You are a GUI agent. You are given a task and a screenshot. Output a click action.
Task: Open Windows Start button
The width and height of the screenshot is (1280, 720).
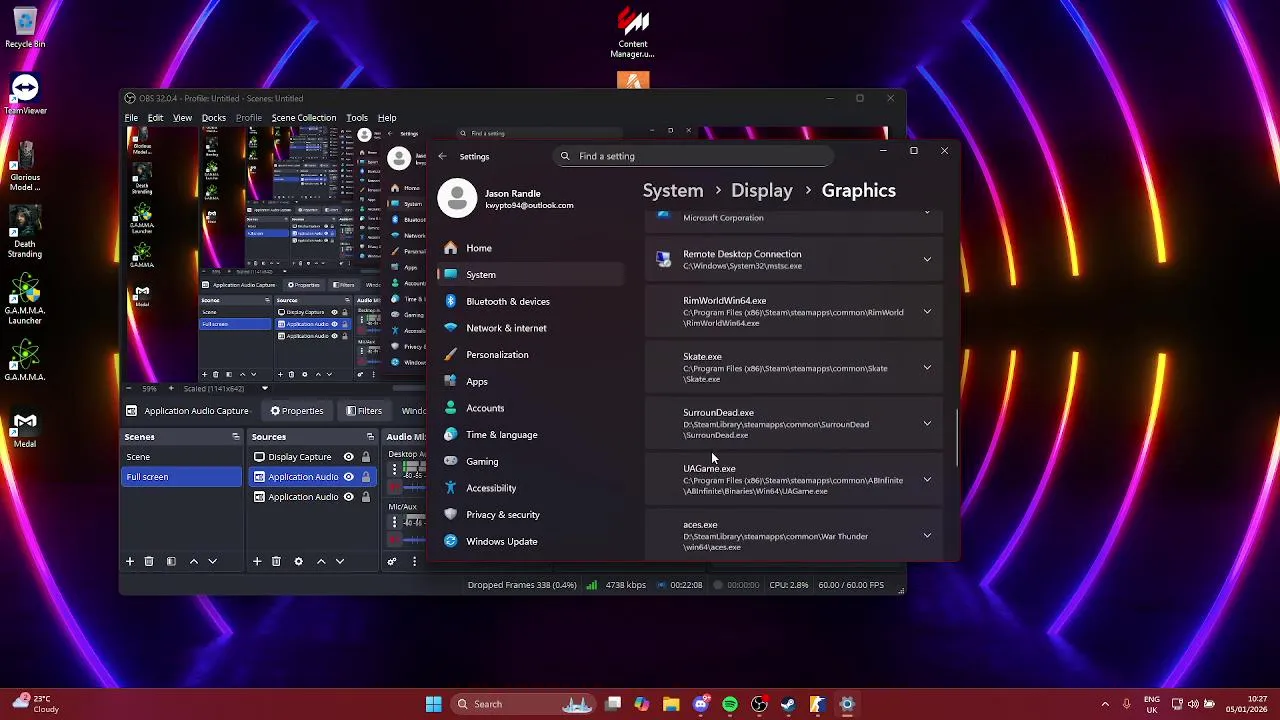coord(433,704)
